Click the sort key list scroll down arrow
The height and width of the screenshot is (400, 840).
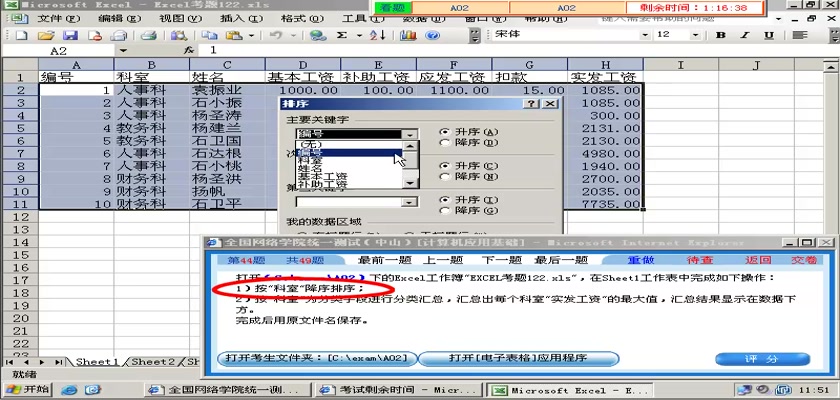click(410, 183)
